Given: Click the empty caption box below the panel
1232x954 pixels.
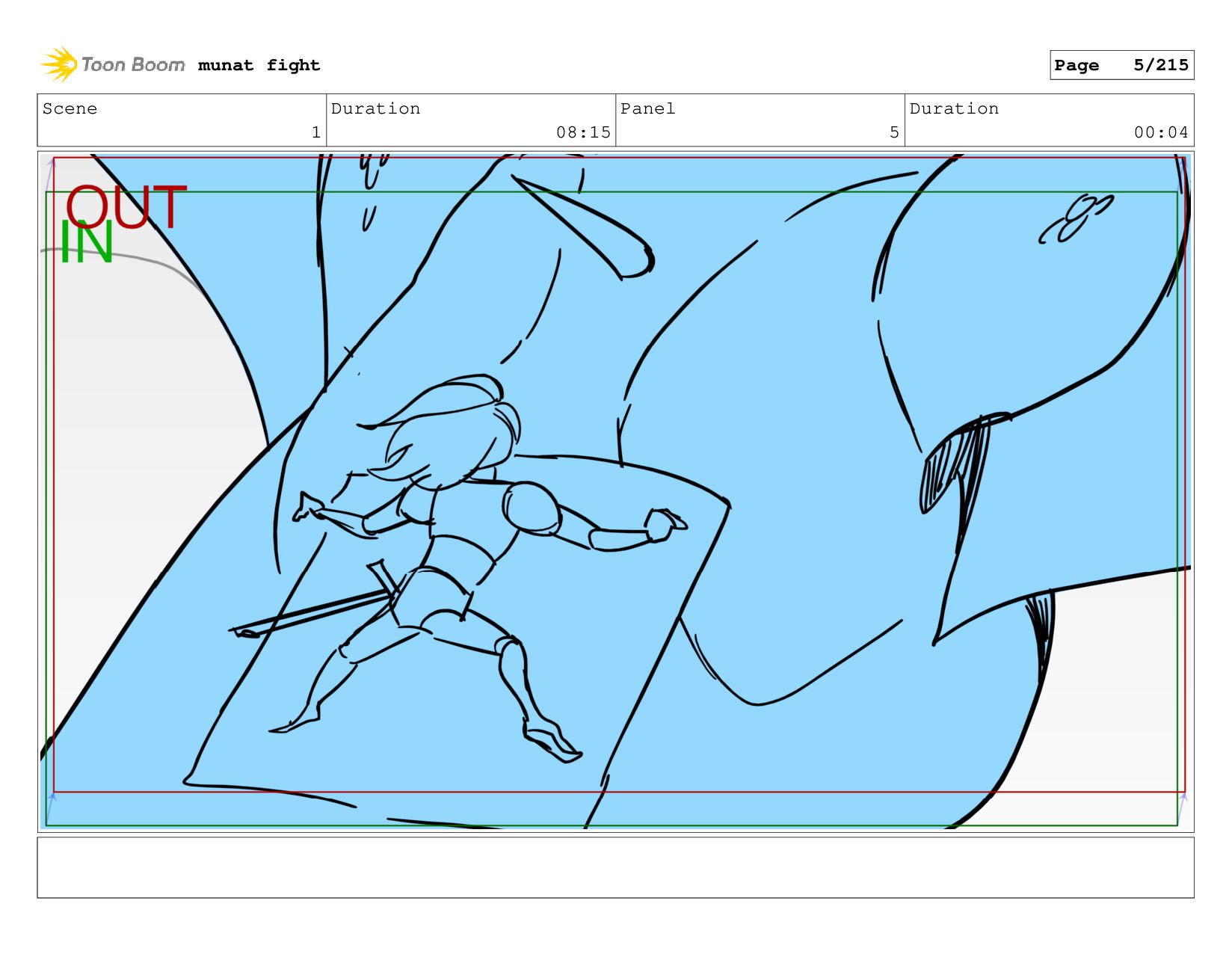Looking at the screenshot, I should 615,867.
